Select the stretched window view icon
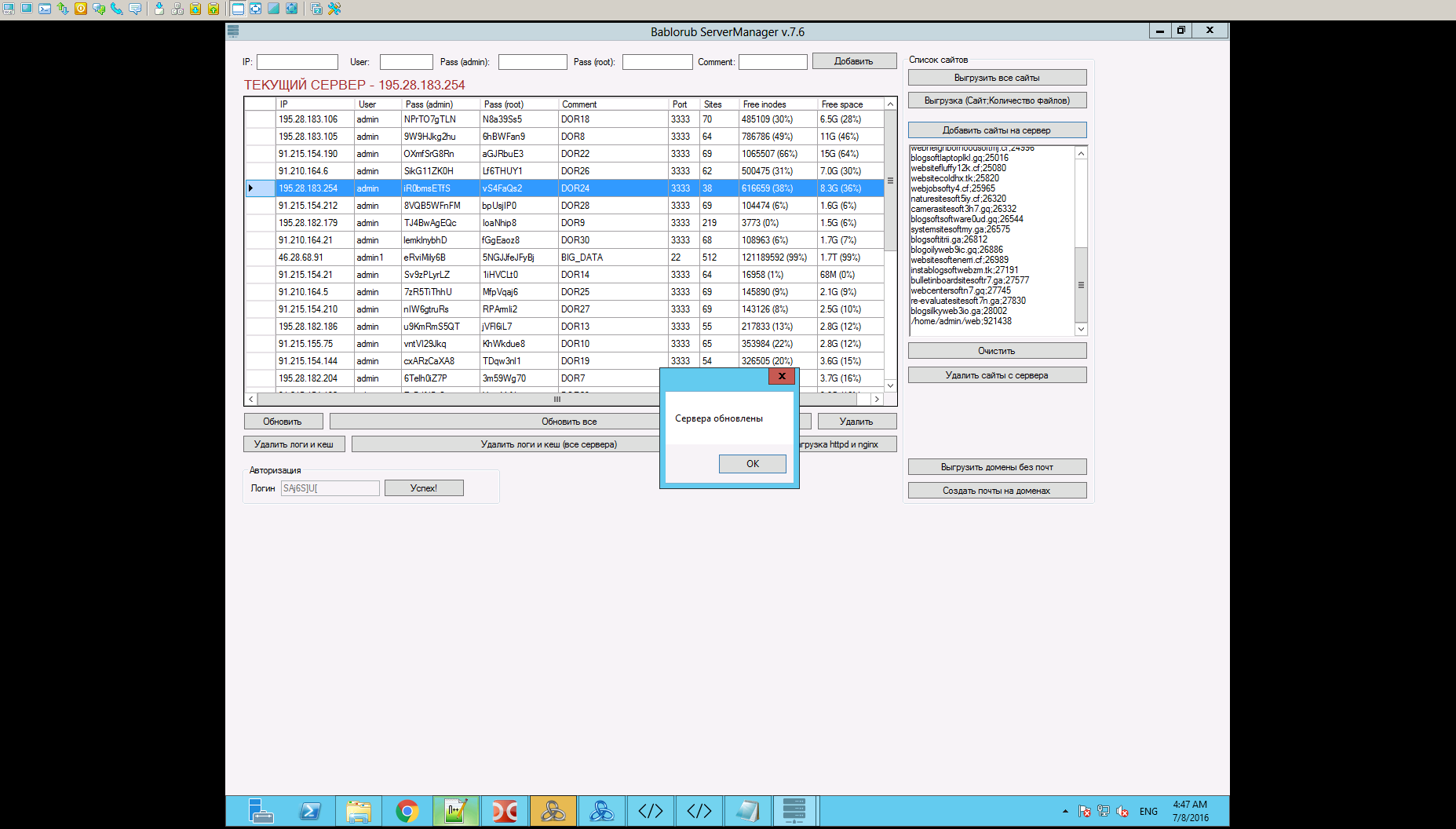Screen dimensions: 1456x829 (256, 9)
